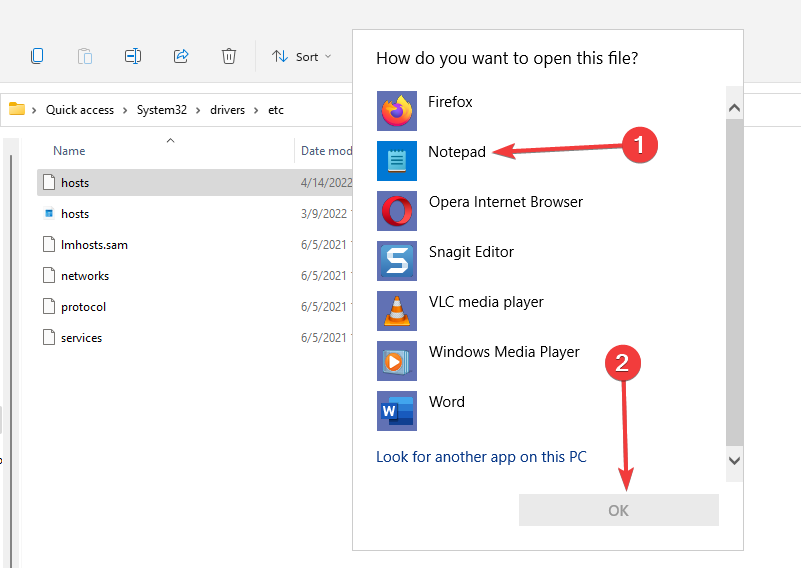Viewport: 801px width, 568px height.
Task: Click the Delete trash icon
Action: 229,56
